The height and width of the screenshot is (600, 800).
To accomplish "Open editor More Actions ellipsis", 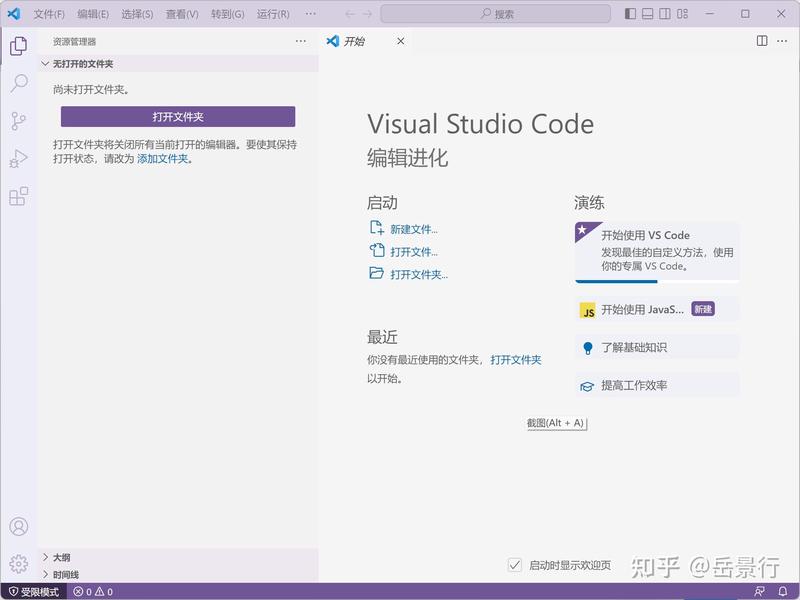I will (x=782, y=41).
